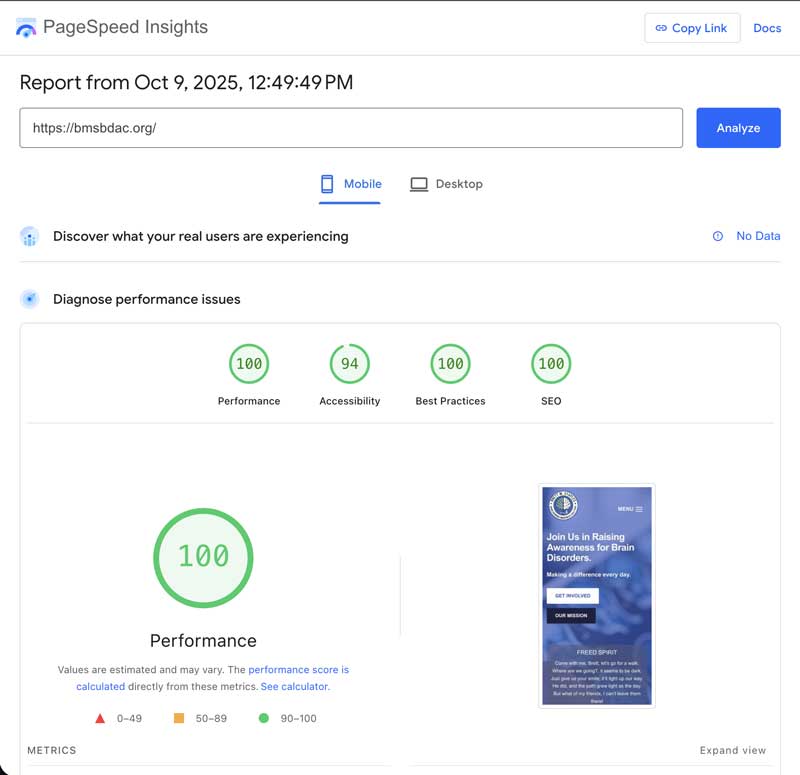Click the mobile site screenshot thumbnail

(596, 597)
